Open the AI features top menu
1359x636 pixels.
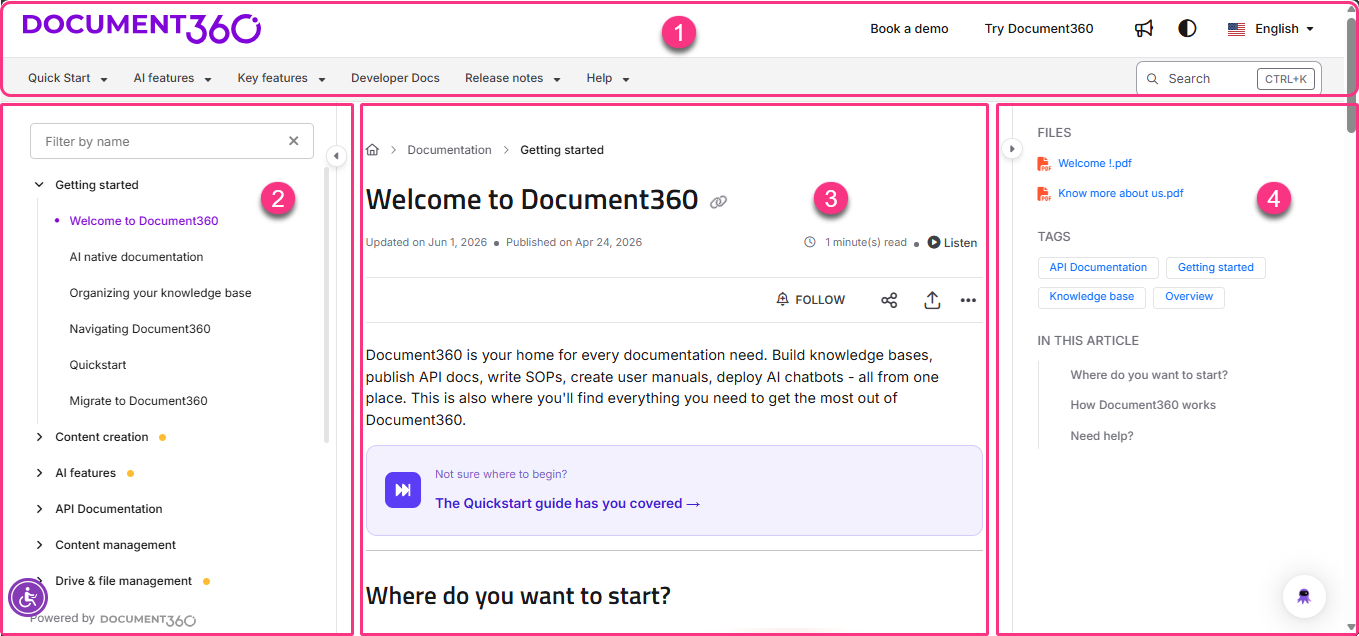173,78
